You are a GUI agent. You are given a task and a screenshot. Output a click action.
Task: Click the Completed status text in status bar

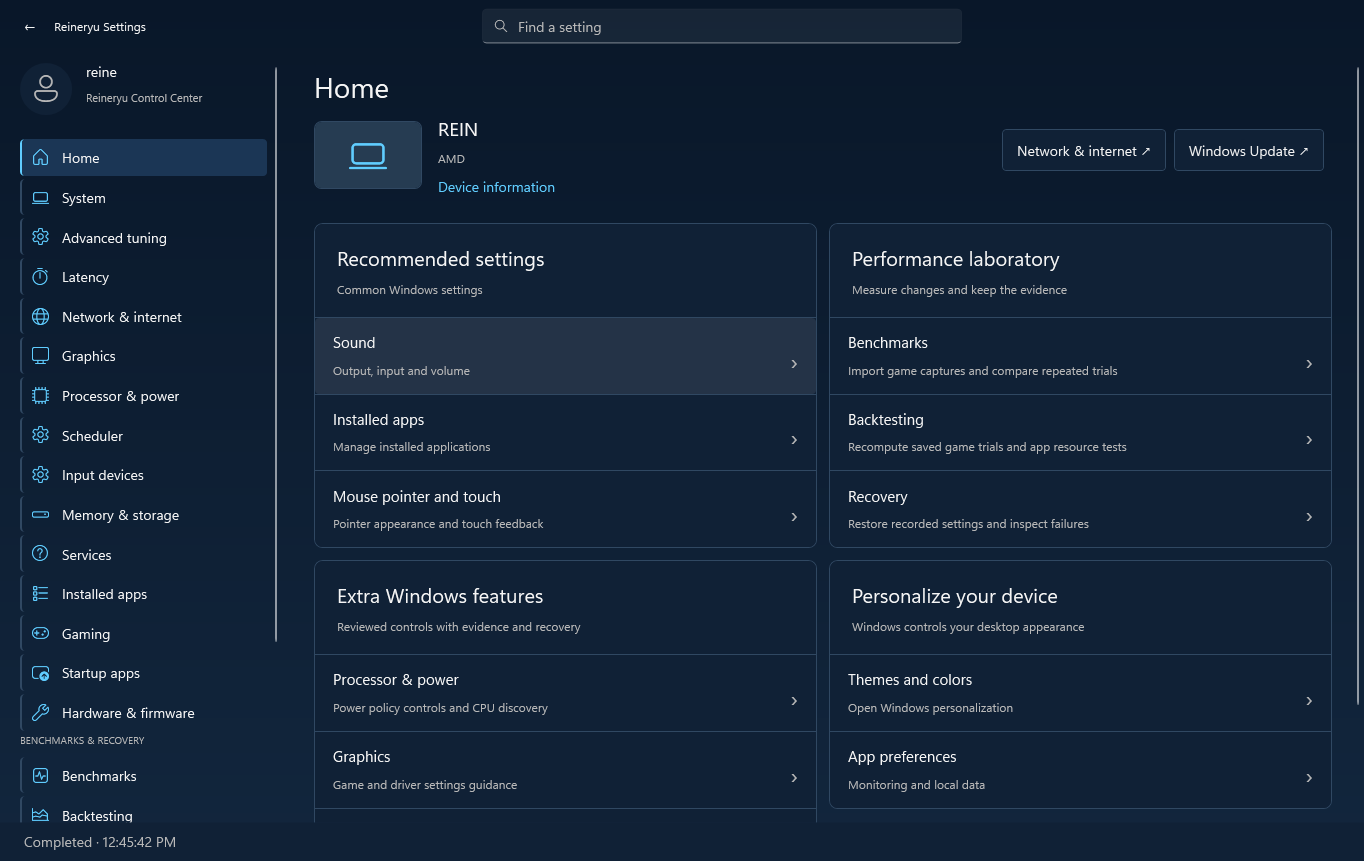pyautogui.click(x=100, y=842)
